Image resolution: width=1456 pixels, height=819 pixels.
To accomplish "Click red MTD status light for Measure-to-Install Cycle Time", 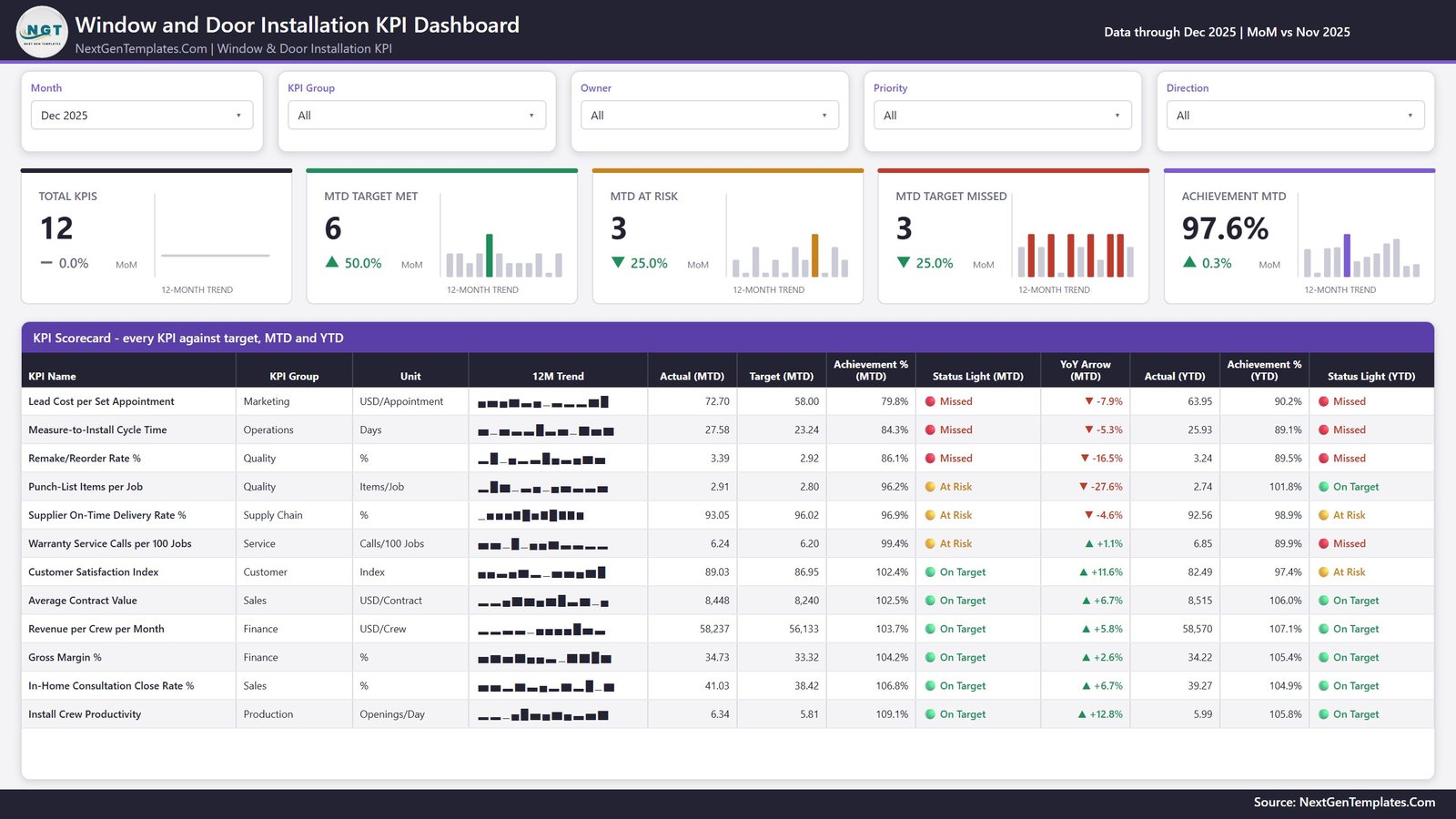I will point(931,430).
